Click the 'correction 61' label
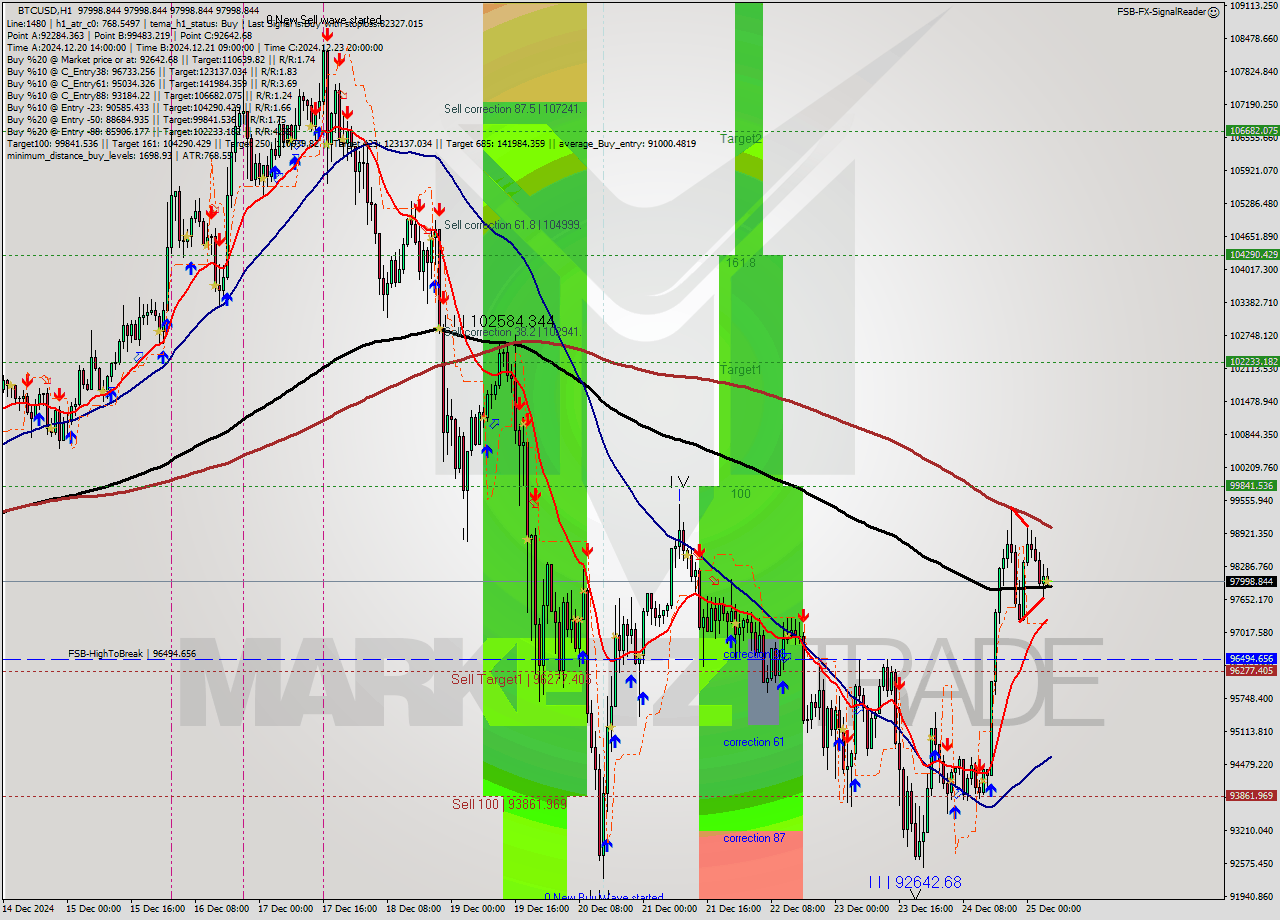This screenshot has height=920, width=1280. [754, 742]
